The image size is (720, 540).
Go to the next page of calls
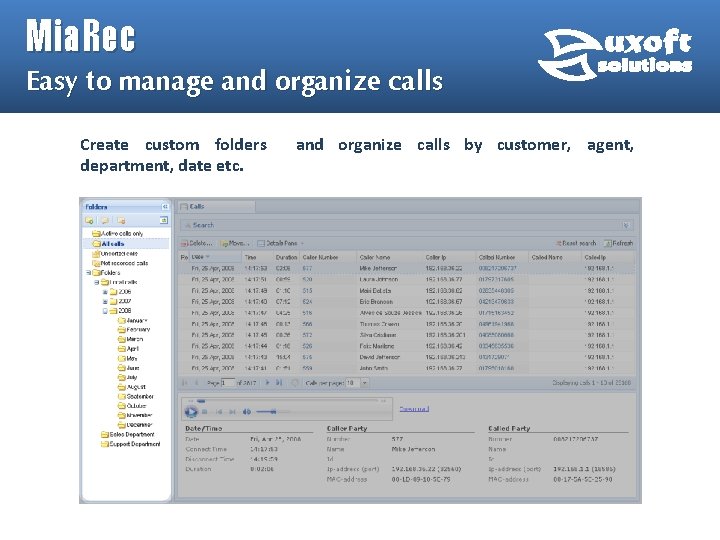tap(268, 383)
